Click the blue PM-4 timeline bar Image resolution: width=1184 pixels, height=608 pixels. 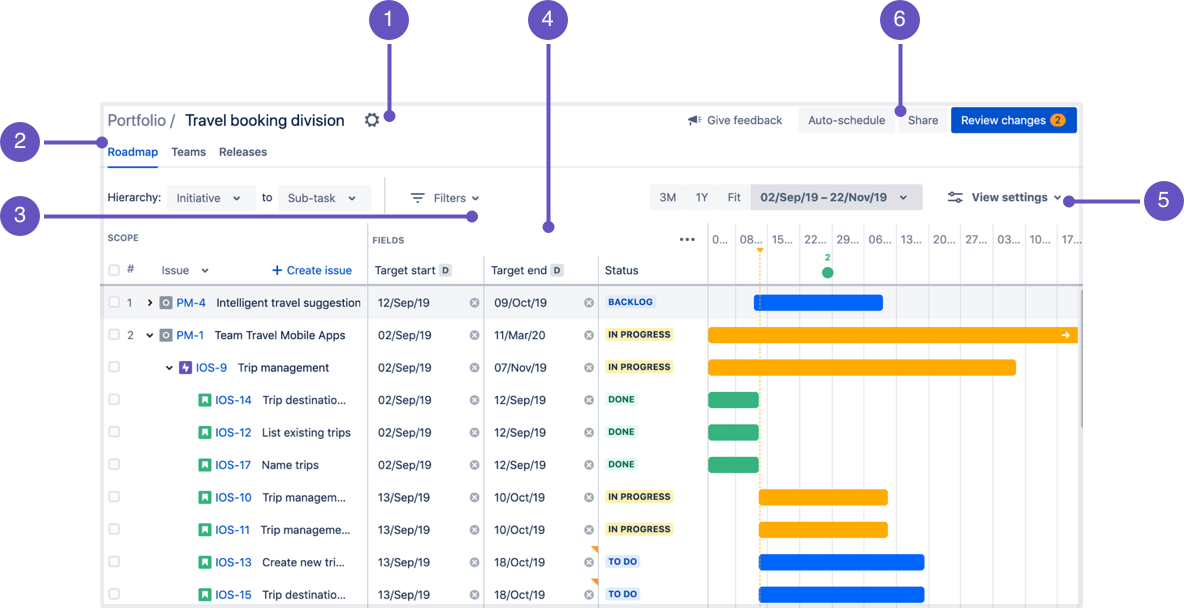[x=819, y=303]
